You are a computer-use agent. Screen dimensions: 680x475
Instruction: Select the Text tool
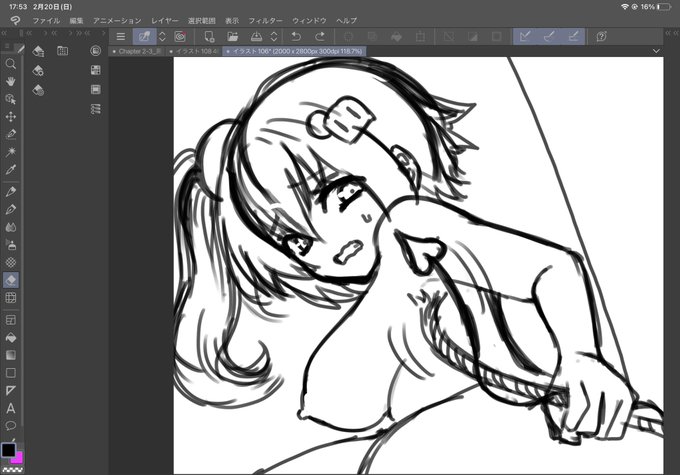pos(11,408)
